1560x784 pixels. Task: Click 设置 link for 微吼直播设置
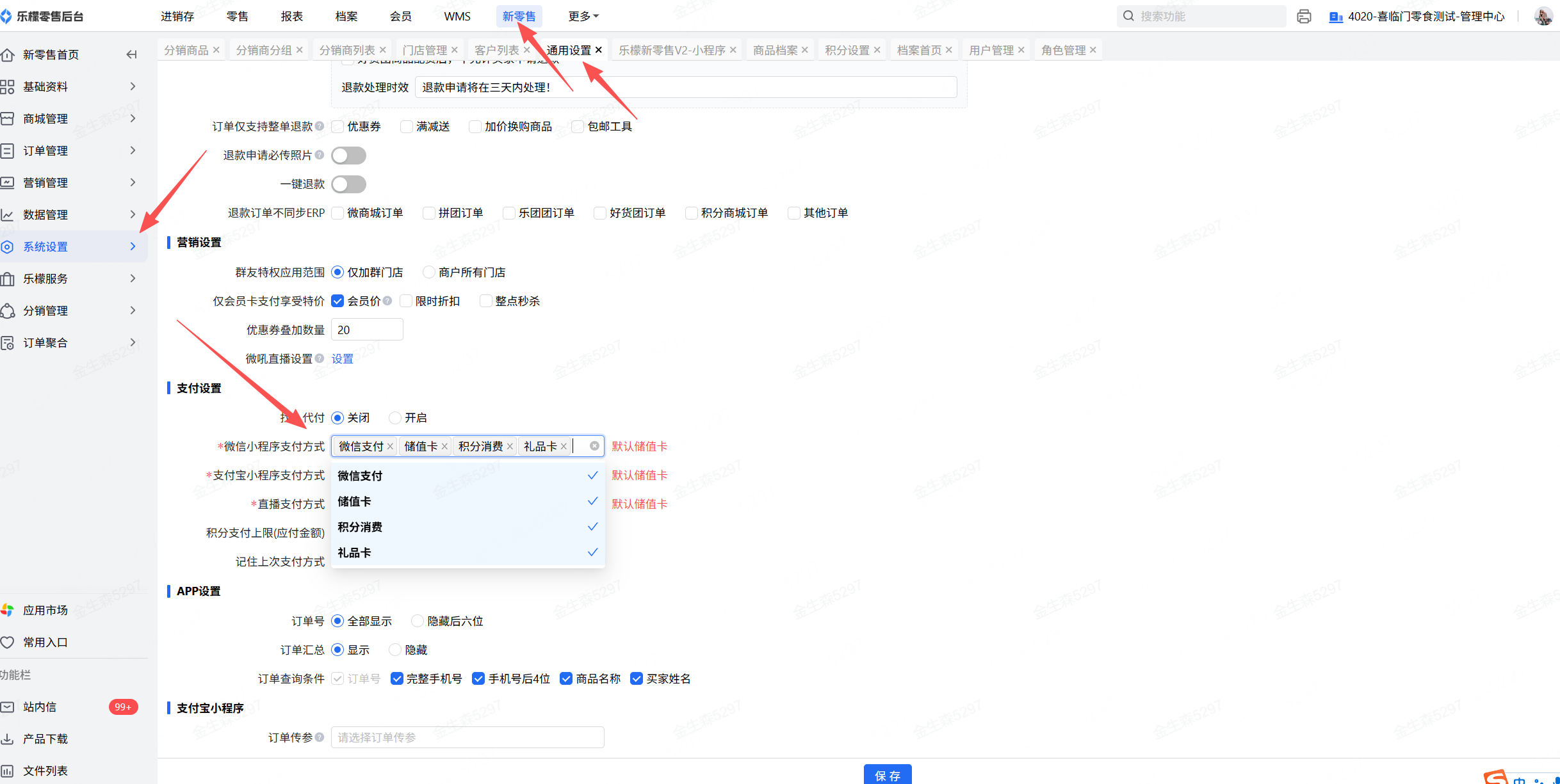pos(342,358)
